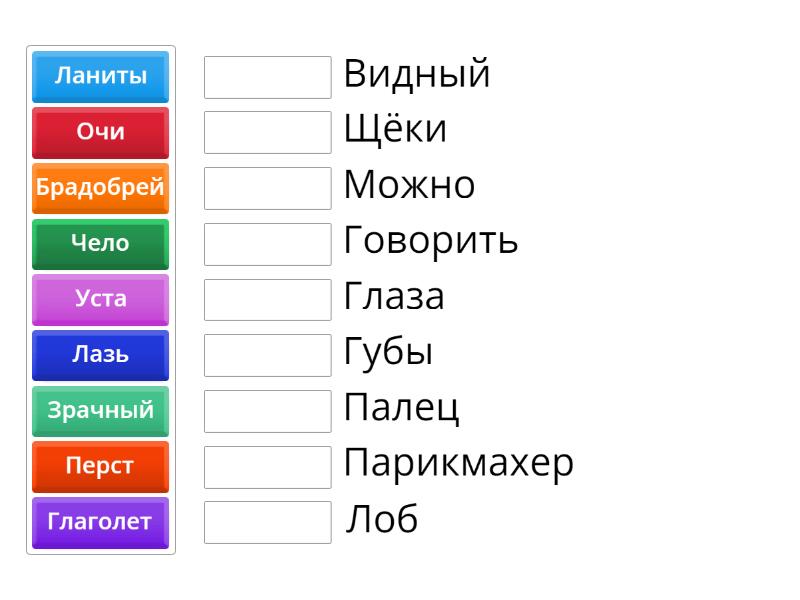This screenshot has height=600, width=800.
Task: Click the label Глаза in the list
Action: pos(395,297)
